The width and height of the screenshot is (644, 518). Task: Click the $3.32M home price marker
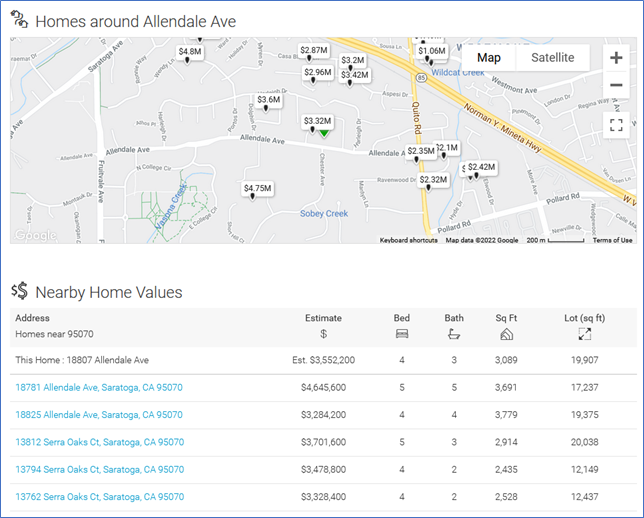coord(317,121)
